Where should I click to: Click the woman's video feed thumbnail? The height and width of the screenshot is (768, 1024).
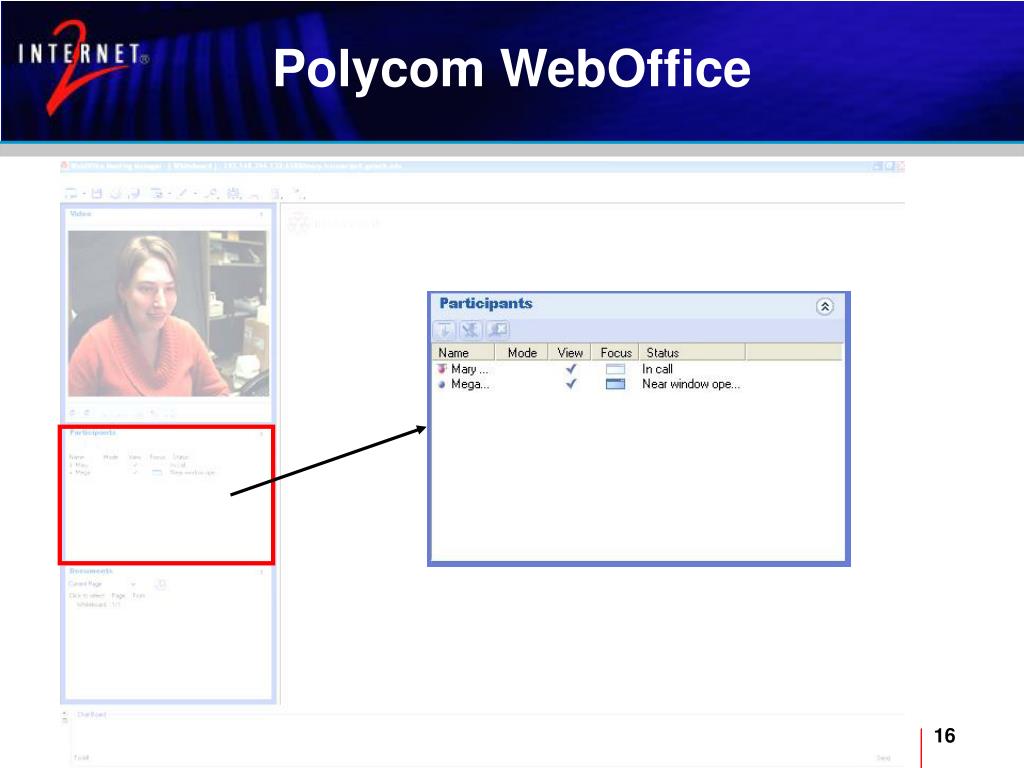tap(168, 313)
